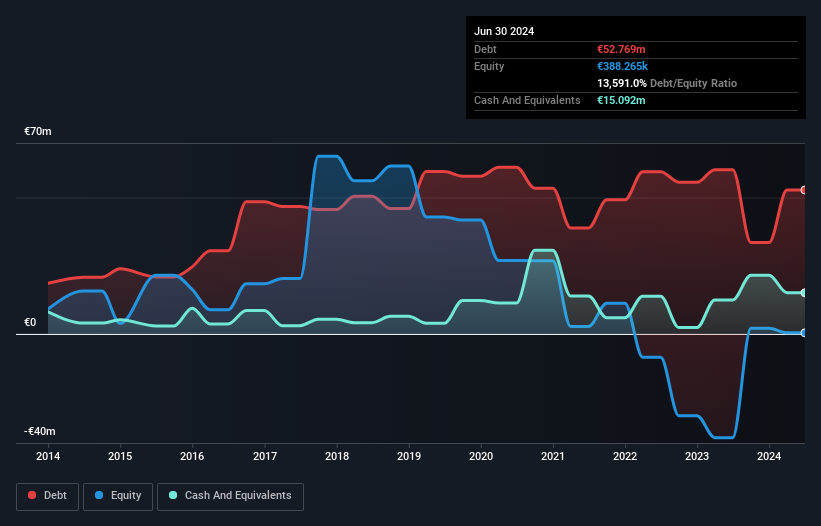The width and height of the screenshot is (821, 526).
Task: Click the Debt/Equity Ratio label text
Action: [693, 83]
